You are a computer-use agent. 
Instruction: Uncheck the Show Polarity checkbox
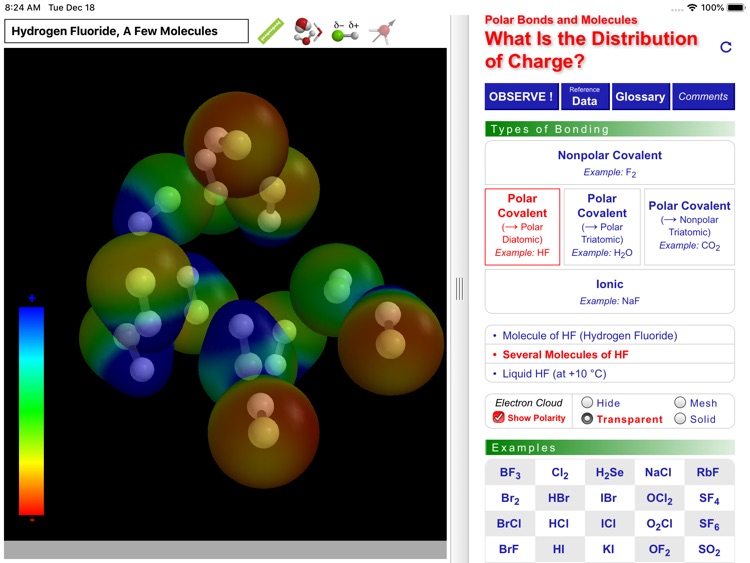(x=498, y=417)
